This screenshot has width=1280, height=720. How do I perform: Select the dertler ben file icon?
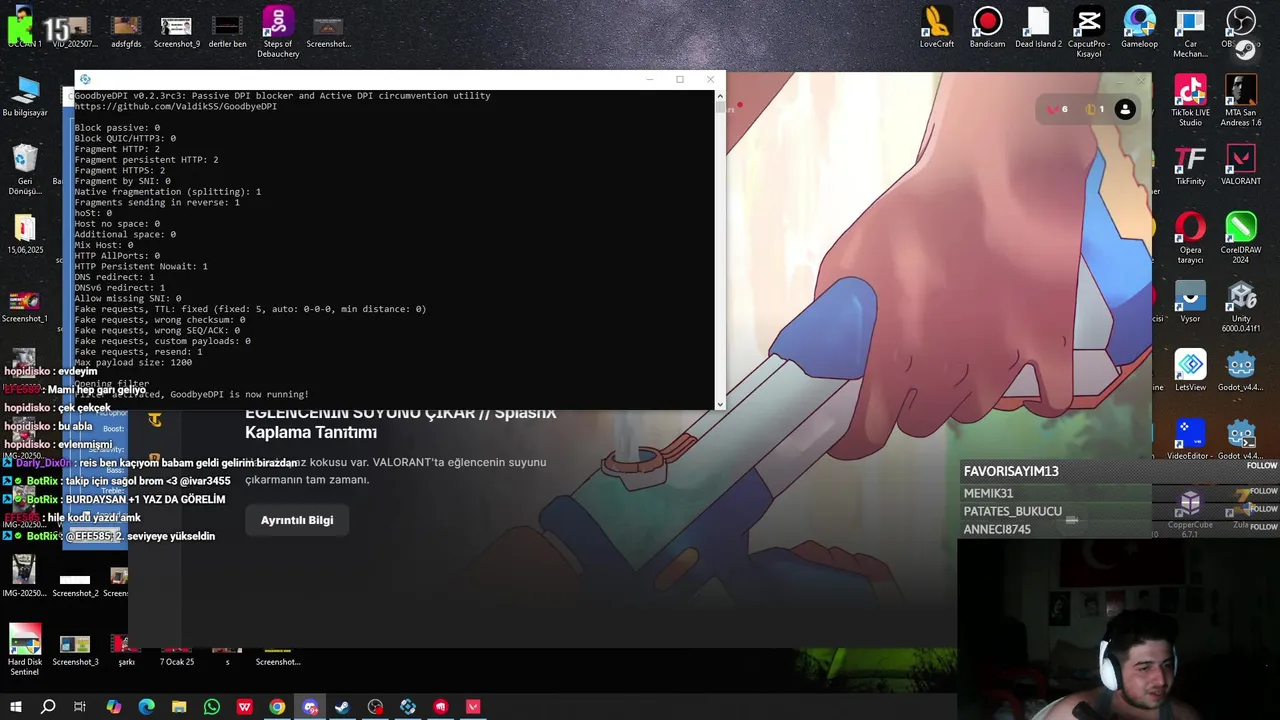(227, 28)
